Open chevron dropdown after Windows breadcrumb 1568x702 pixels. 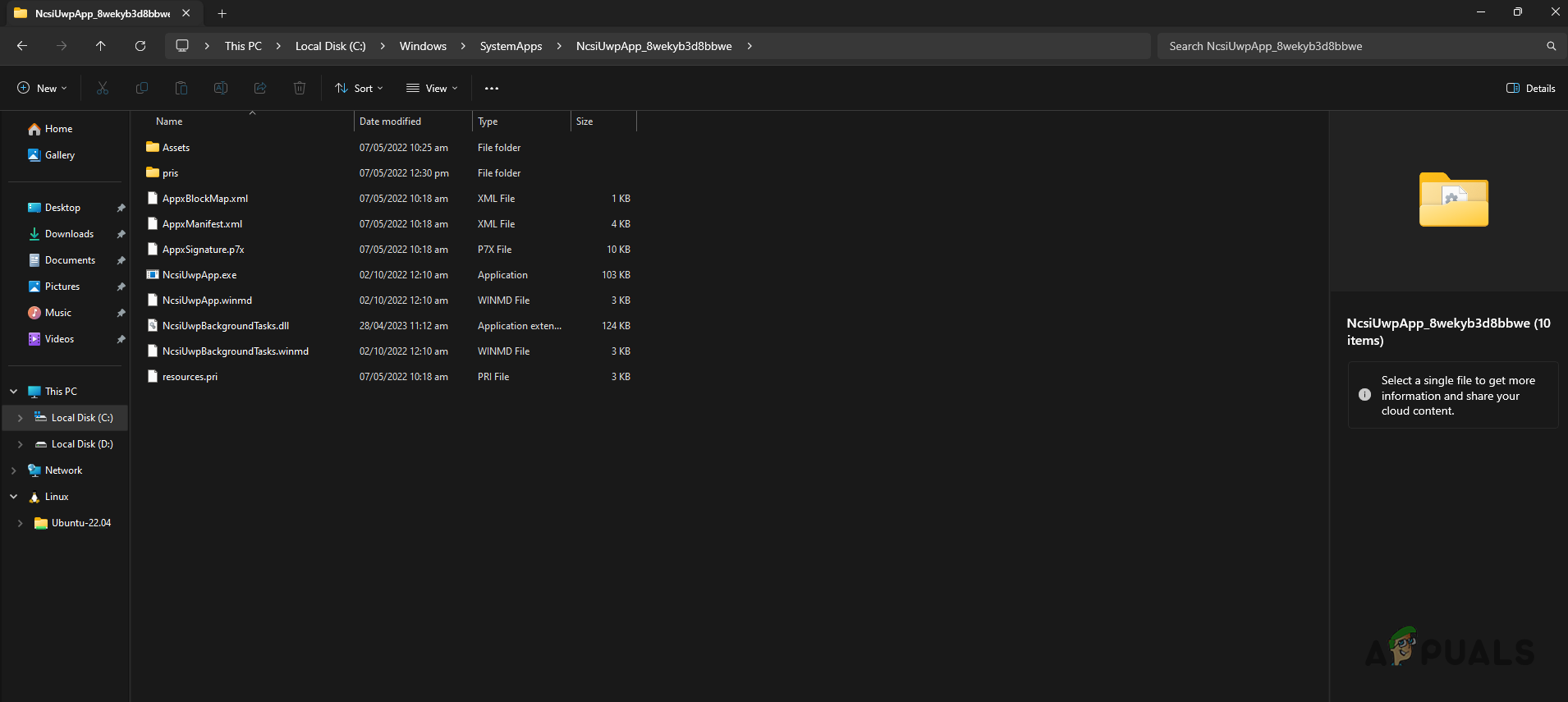tap(463, 46)
